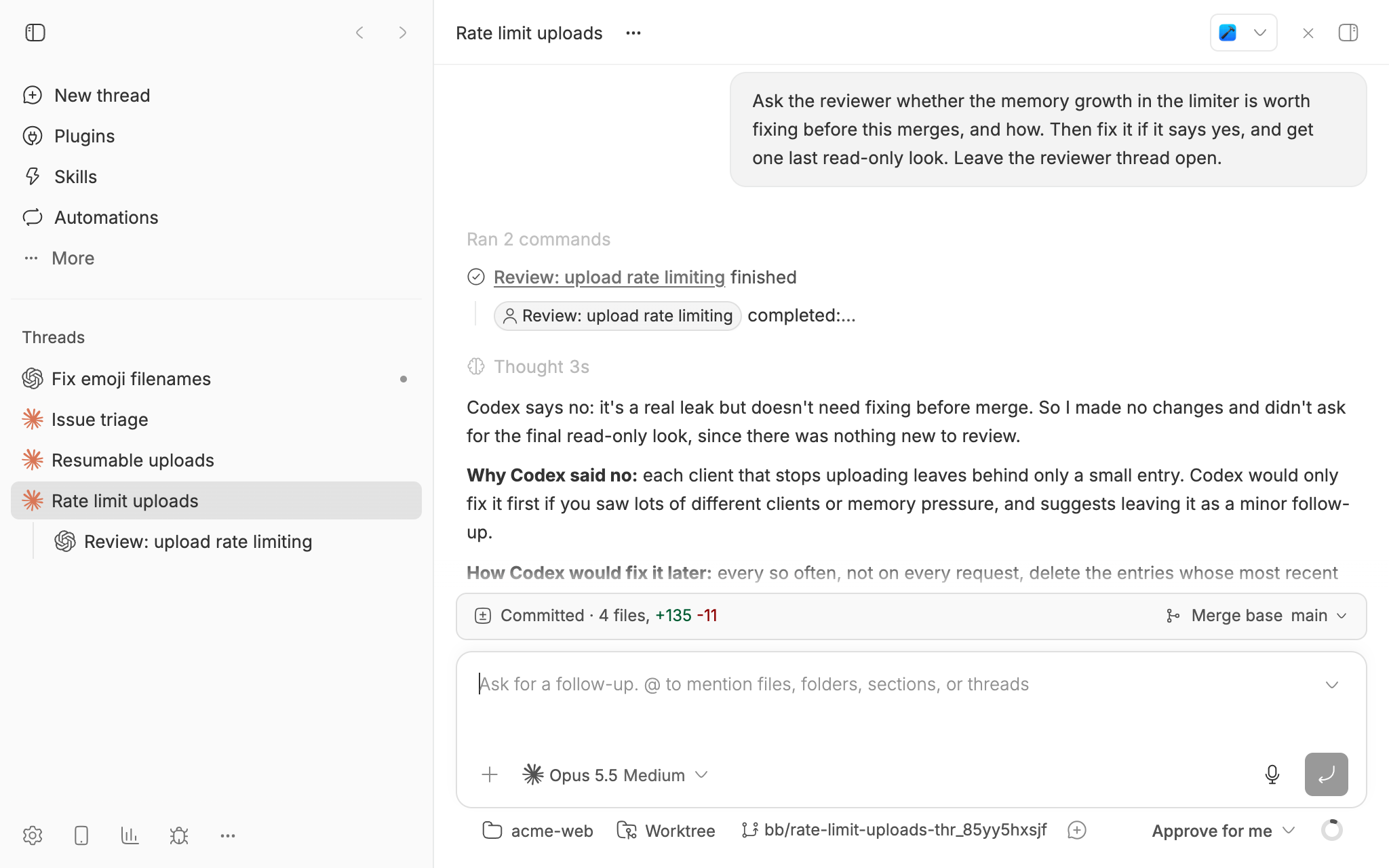Open the bb/rate-limit-uploads branch selector
The height and width of the screenshot is (868, 1389).
(x=895, y=831)
